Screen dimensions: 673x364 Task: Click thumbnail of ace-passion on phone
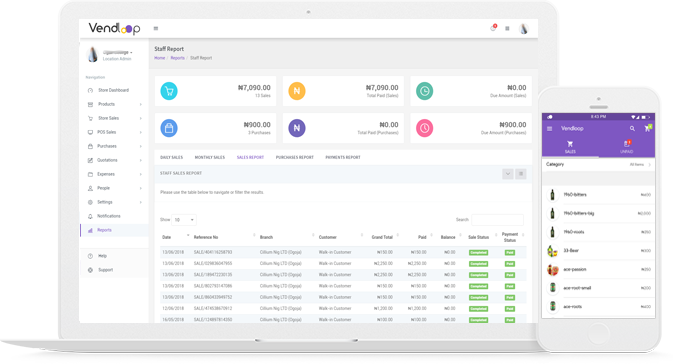click(552, 270)
